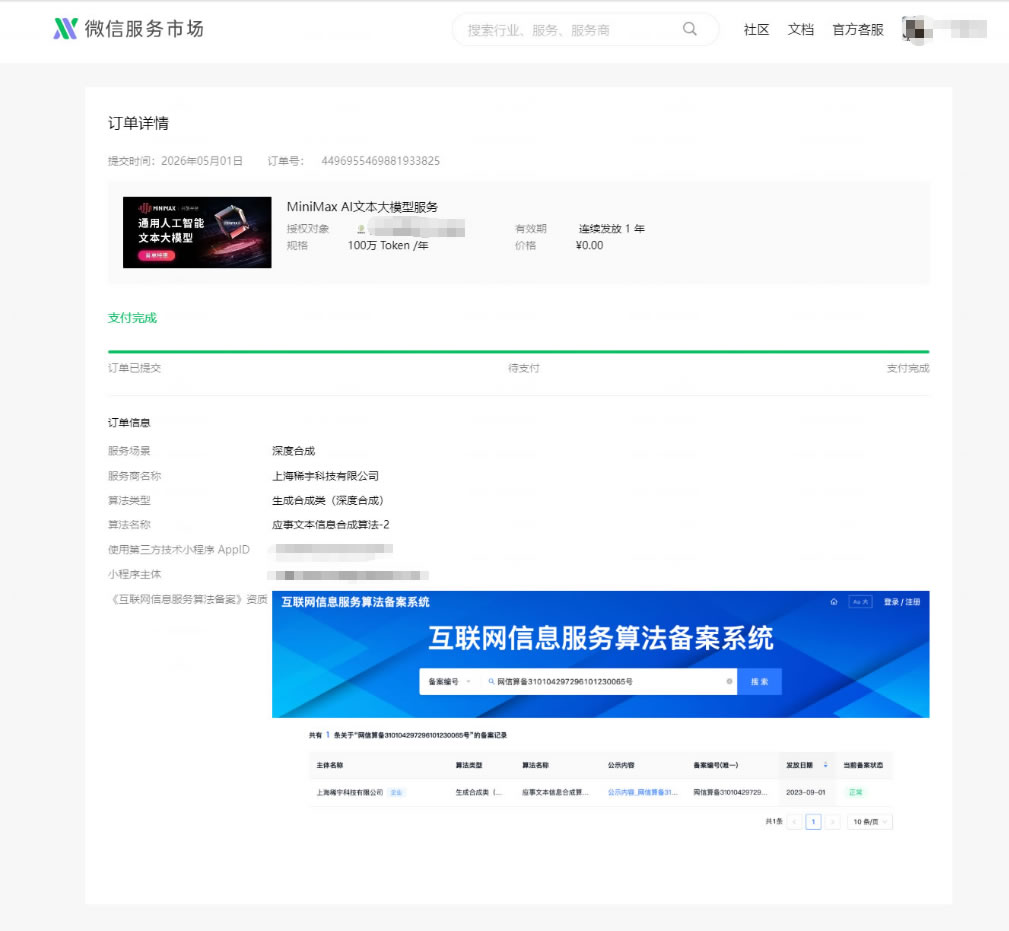Click the 提交时间：2026年05月01日 text
This screenshot has width=1009, height=931.
[175, 161]
